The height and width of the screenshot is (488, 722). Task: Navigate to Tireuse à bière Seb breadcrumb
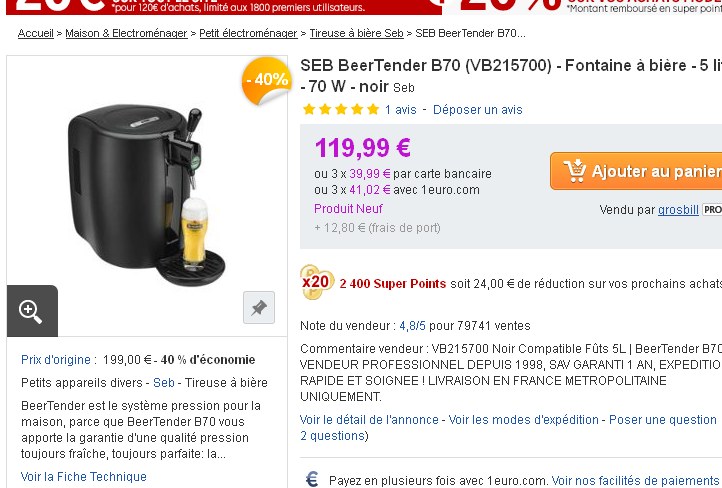tap(356, 33)
